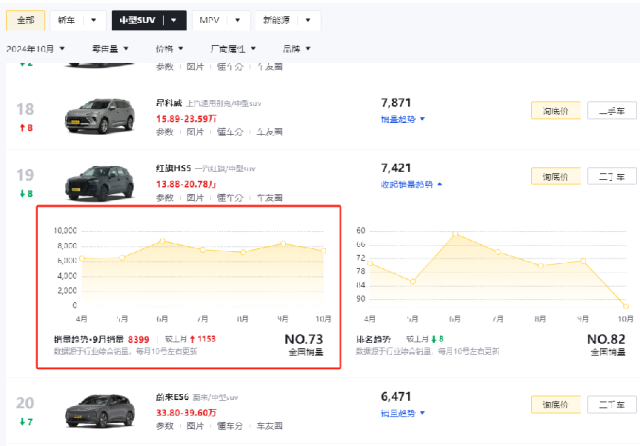Open 图片 link for 蔚来ES6
Image resolution: width=640 pixels, height=446 pixels.
coord(195,426)
